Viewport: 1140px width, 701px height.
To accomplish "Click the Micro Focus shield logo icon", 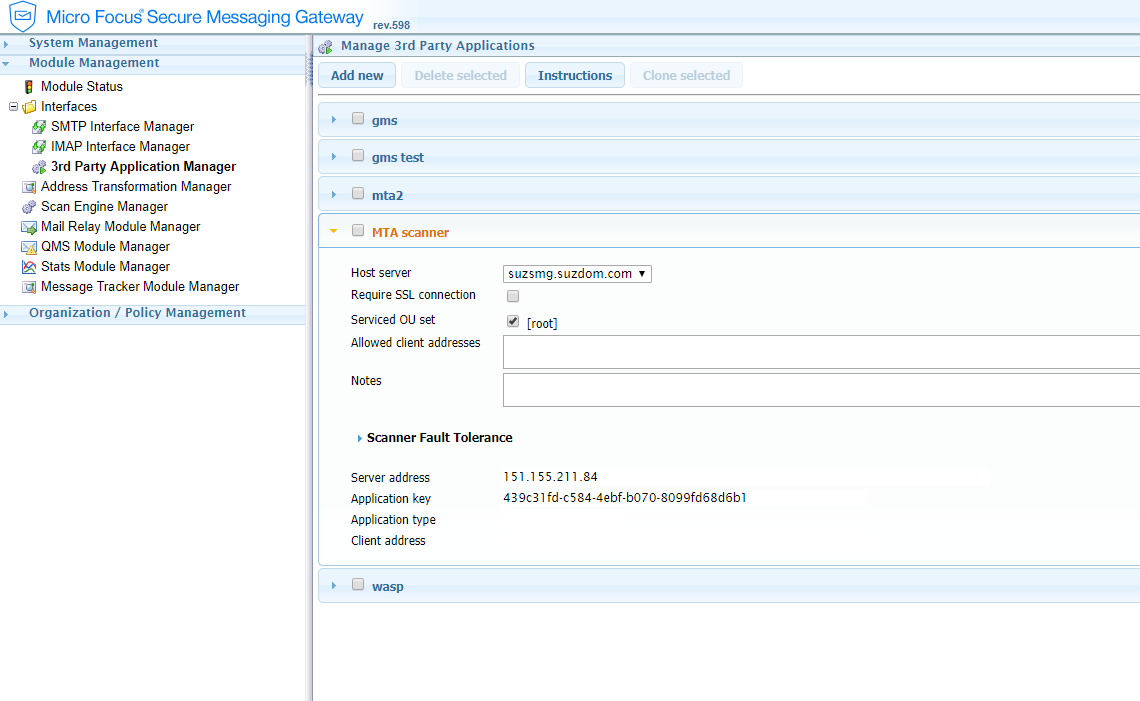I will point(23,16).
